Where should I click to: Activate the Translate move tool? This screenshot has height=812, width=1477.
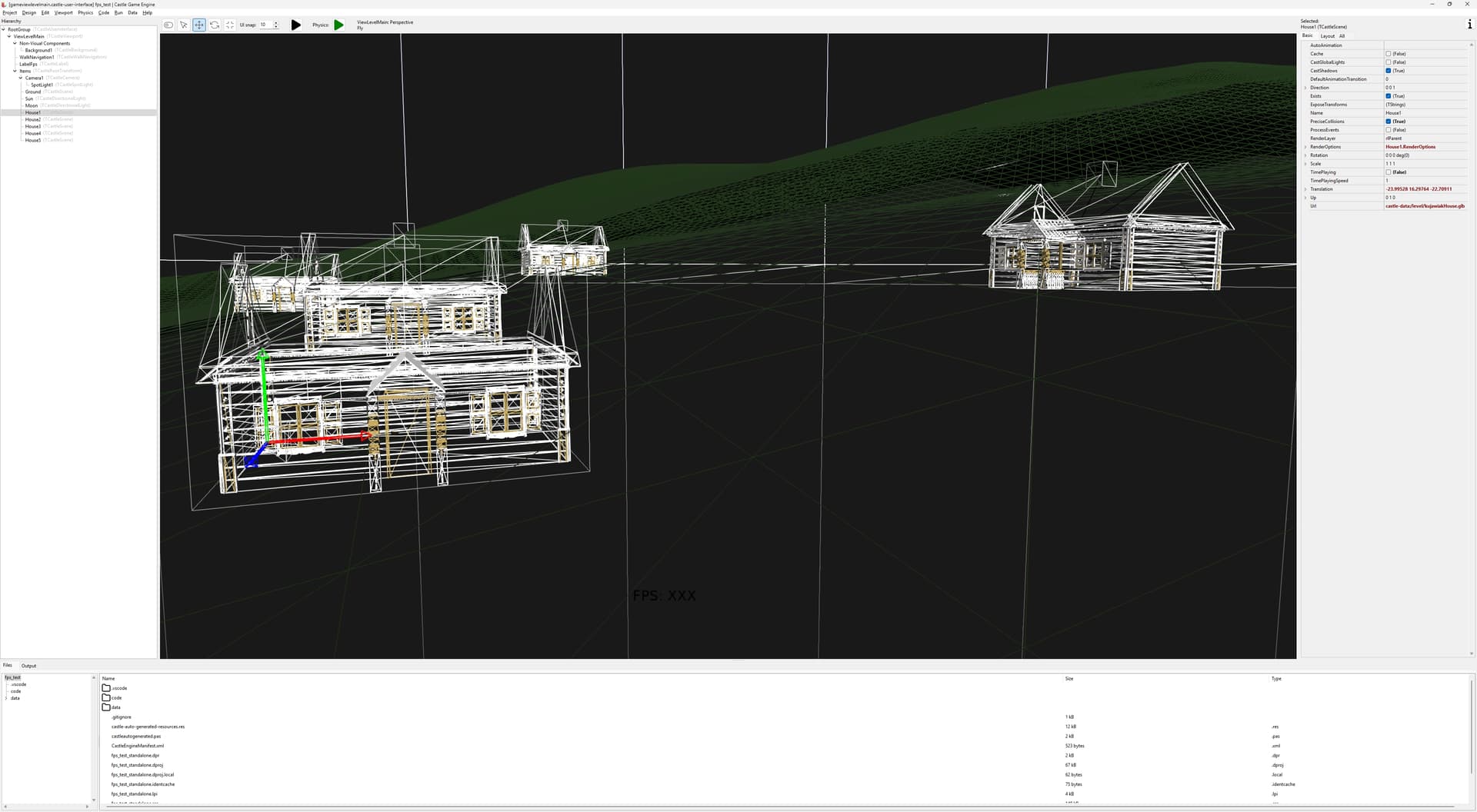(x=199, y=25)
